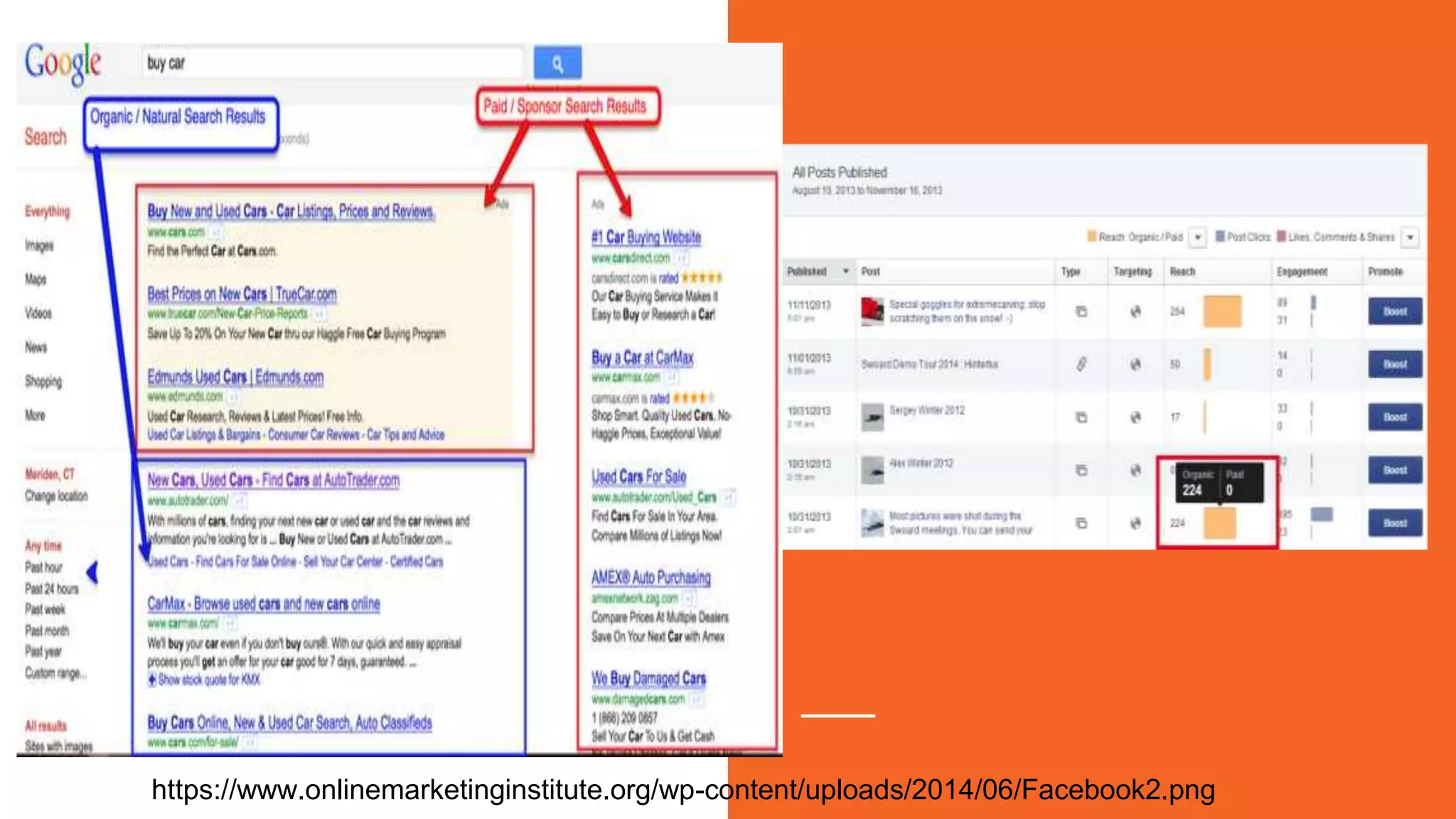1456x819 pixels.
Task: Open the Sergey Winter 2012 post thumbnail
Action: tap(872, 417)
